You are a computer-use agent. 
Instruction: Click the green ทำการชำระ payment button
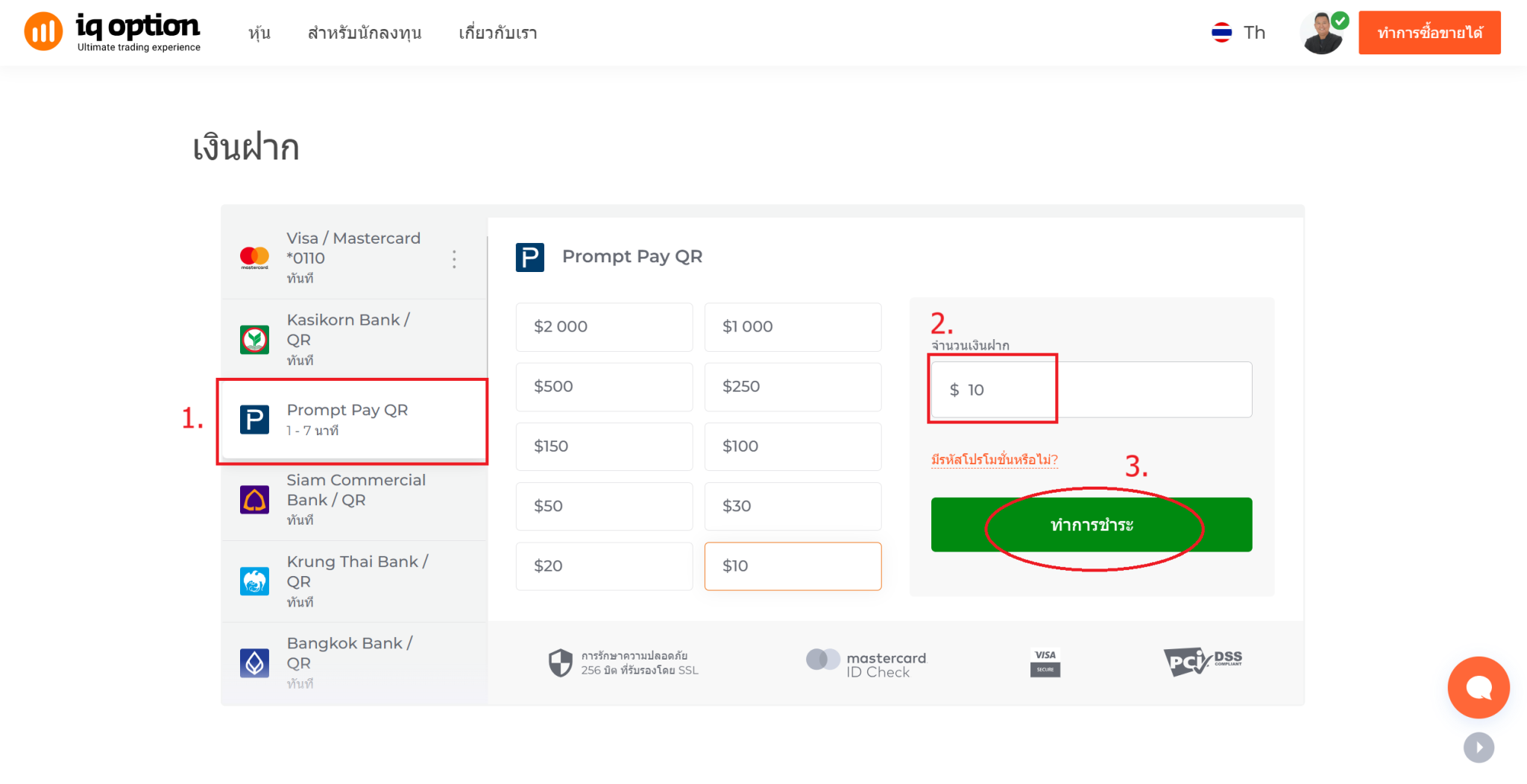tap(1091, 525)
